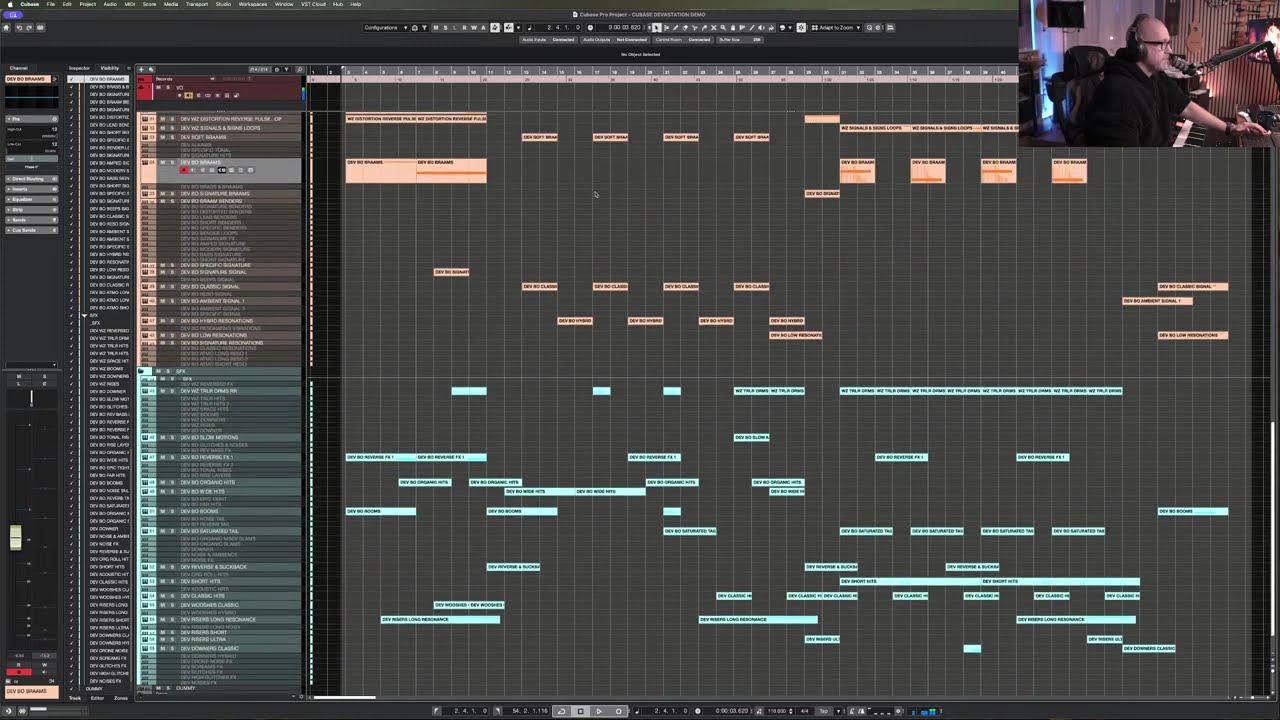Toggle the Cycle loop button in transport
Screen dimensions: 1280x720
coord(561,711)
